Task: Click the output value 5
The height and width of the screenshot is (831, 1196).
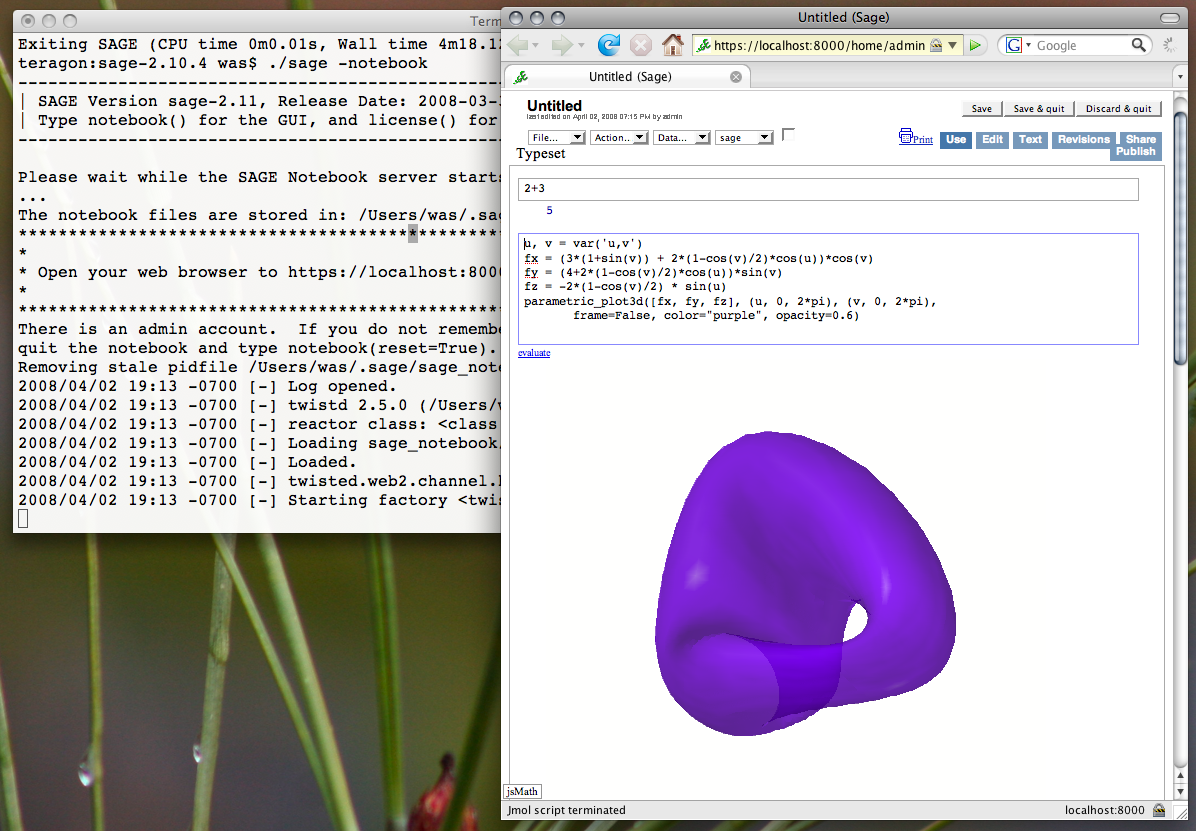Action: (x=549, y=211)
